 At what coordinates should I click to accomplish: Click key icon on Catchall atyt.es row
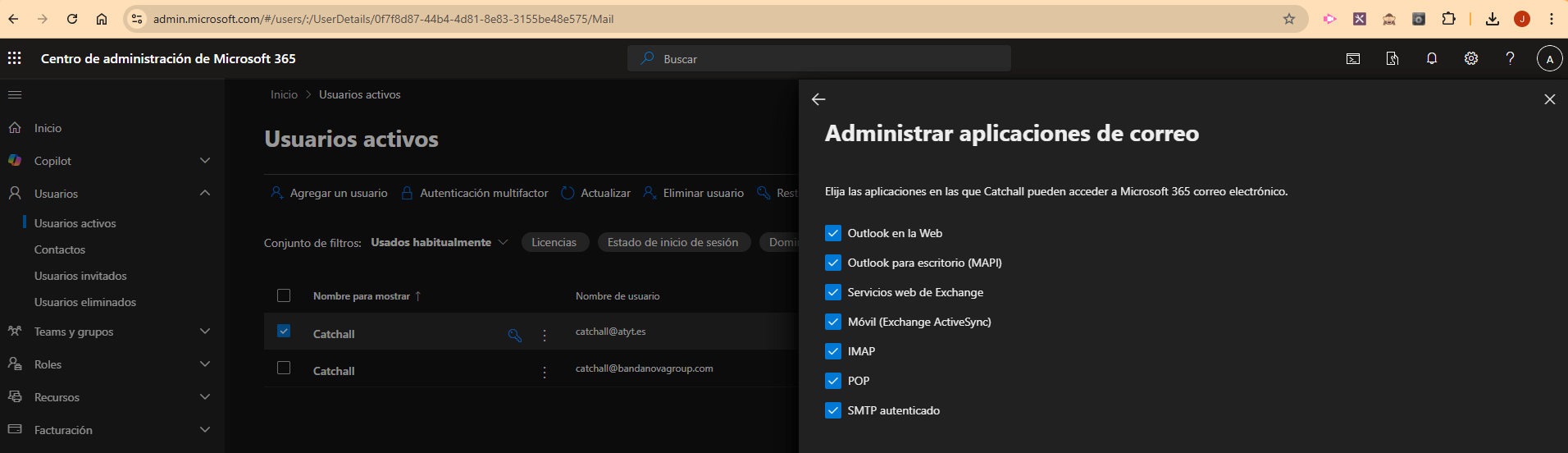[515, 335]
